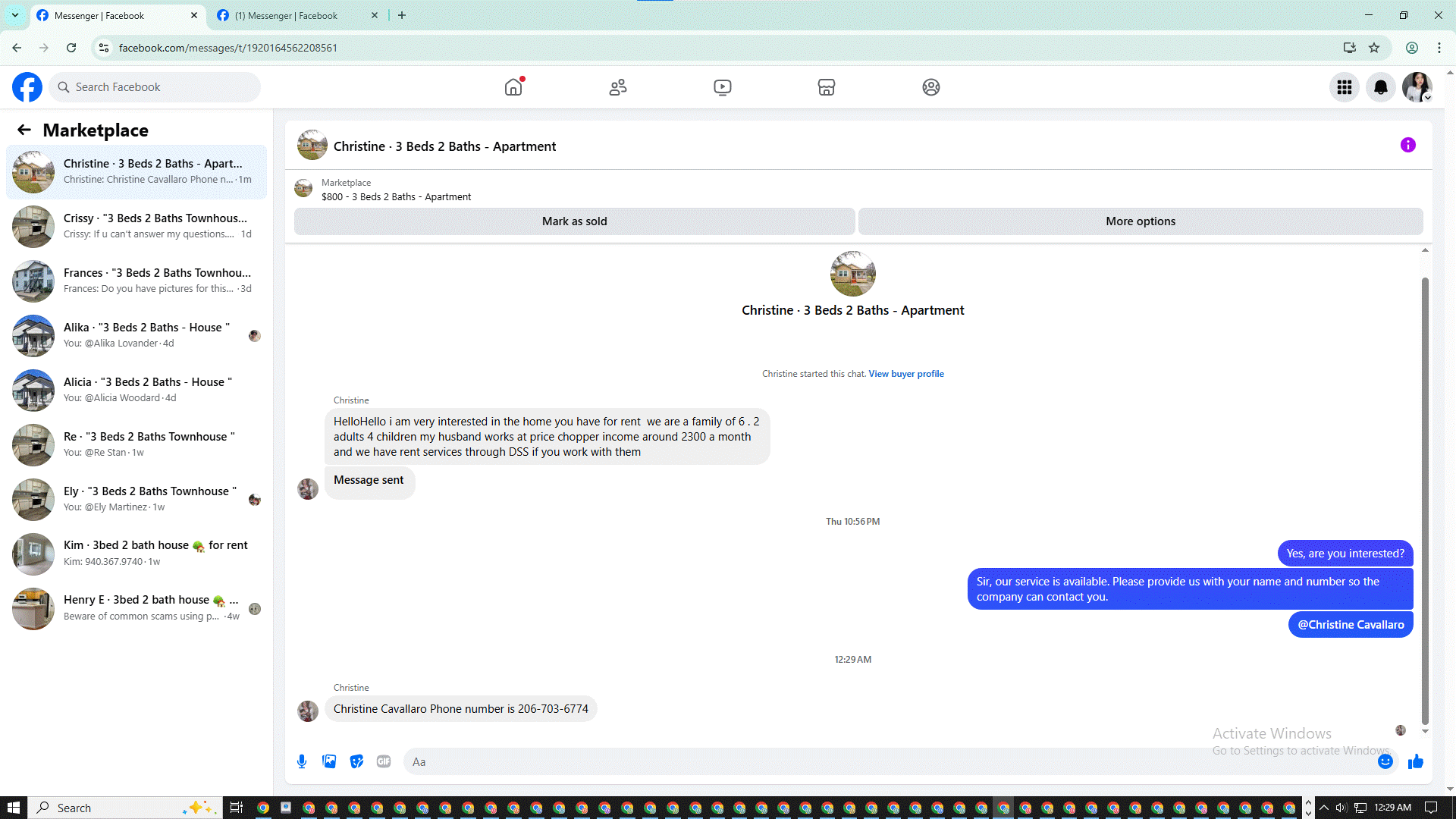The width and height of the screenshot is (1456, 819).
Task: Bookmark this page with the star icon
Action: click(1374, 48)
